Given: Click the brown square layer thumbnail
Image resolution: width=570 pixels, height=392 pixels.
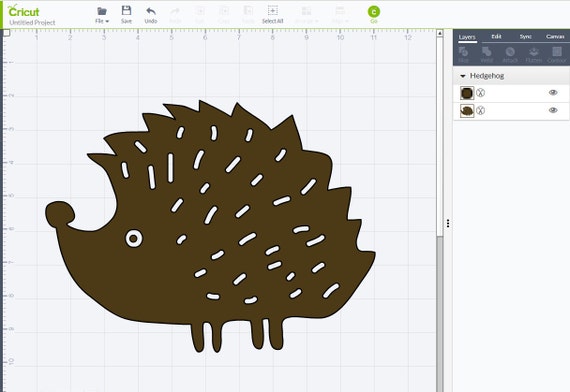Looking at the screenshot, I should click(467, 93).
